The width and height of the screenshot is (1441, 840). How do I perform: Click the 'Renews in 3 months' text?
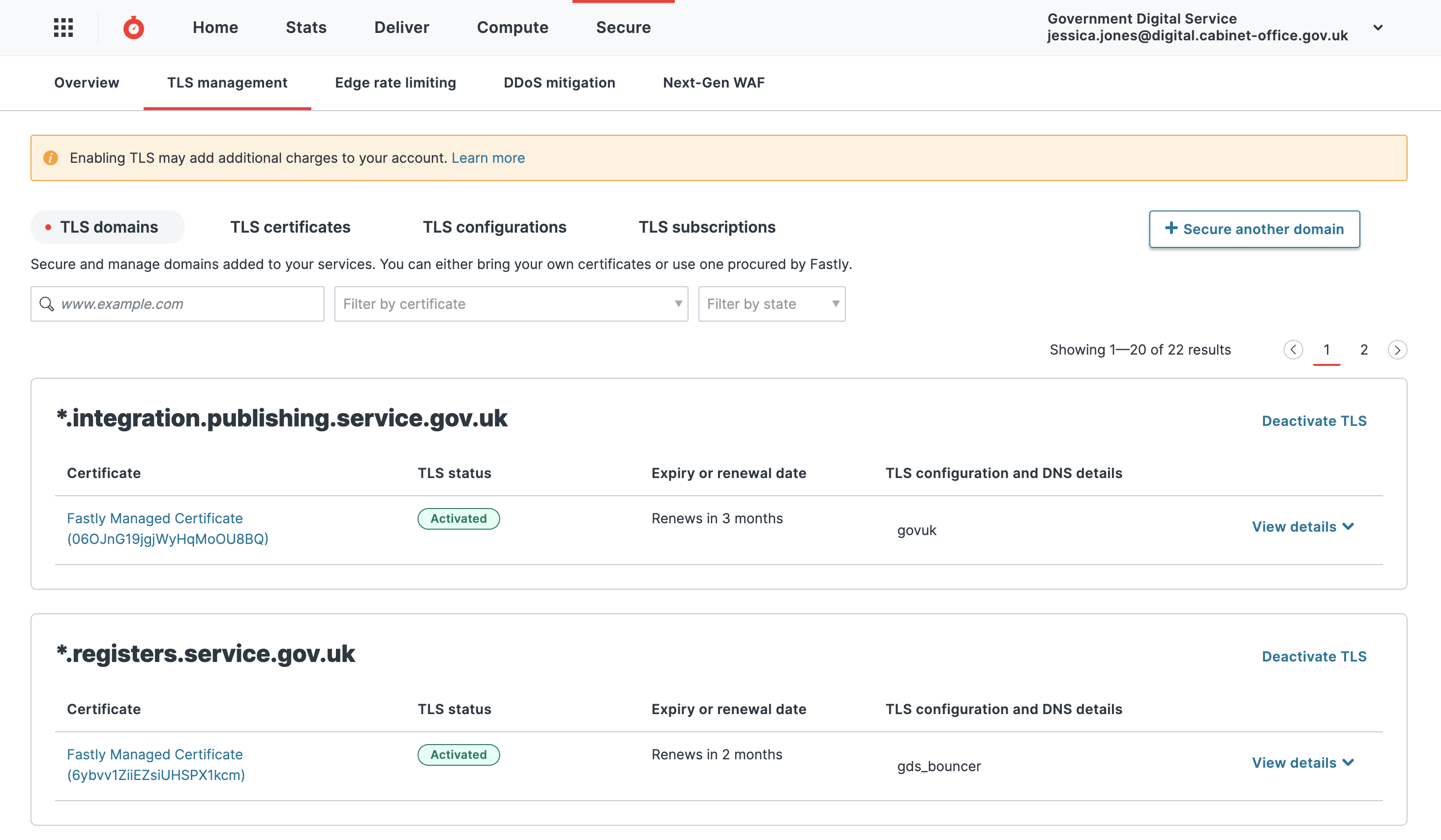(x=717, y=519)
